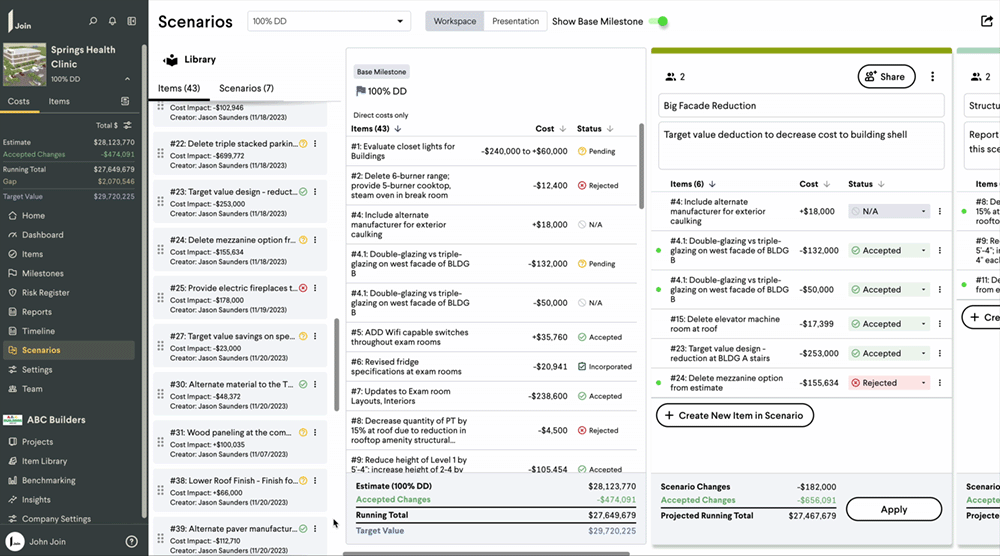
Task: Select the Items tab in sidebar
Action: (59, 101)
